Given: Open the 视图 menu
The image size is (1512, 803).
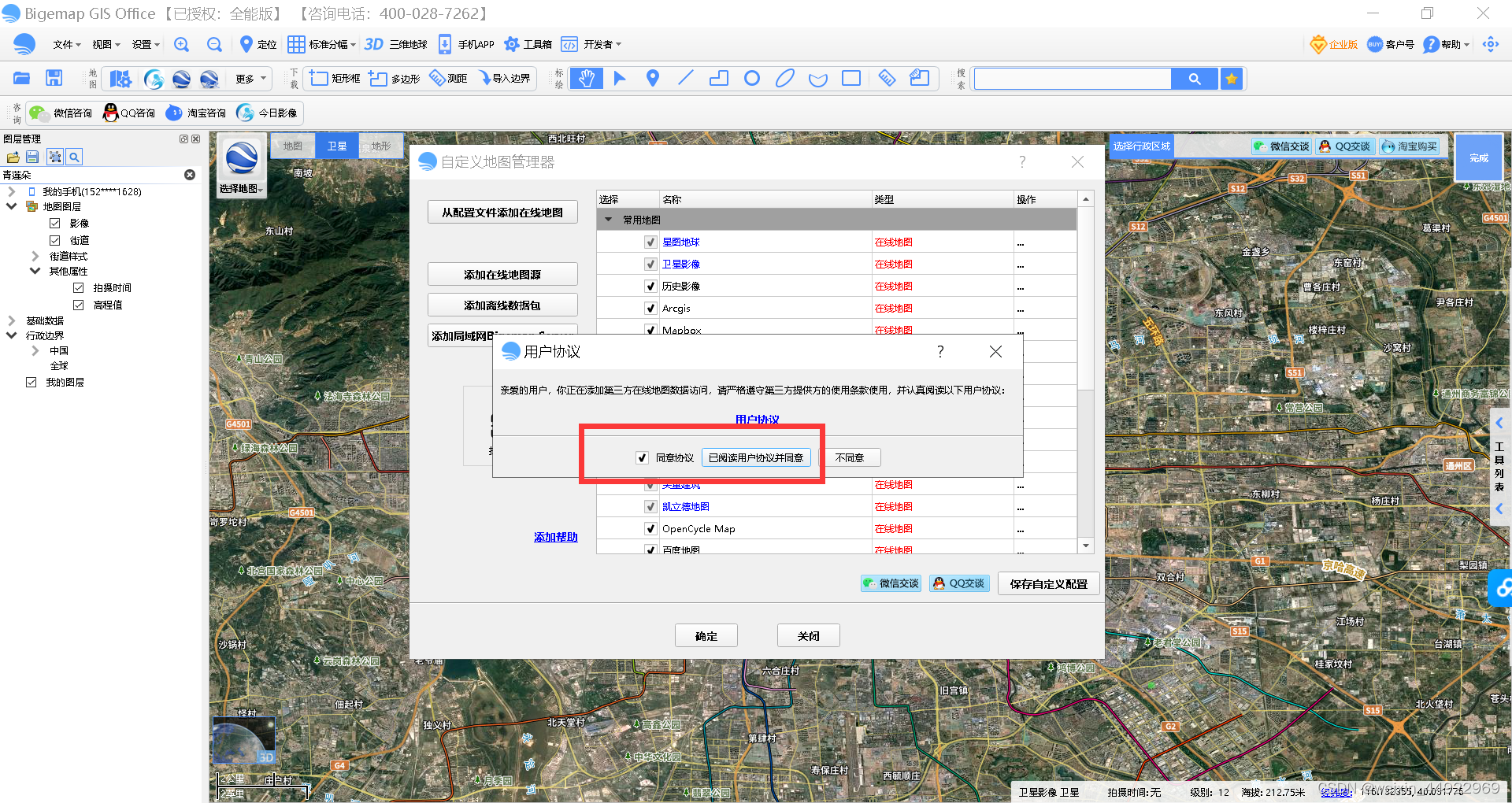Looking at the screenshot, I should (x=106, y=45).
